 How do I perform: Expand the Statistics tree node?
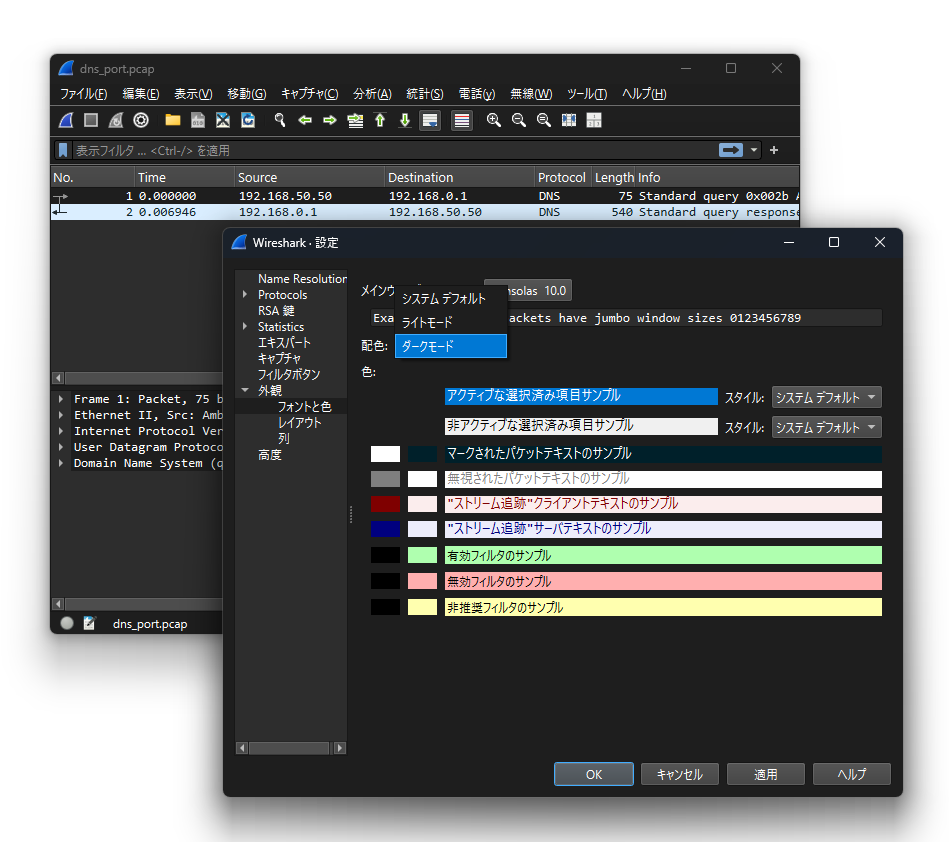(x=245, y=327)
